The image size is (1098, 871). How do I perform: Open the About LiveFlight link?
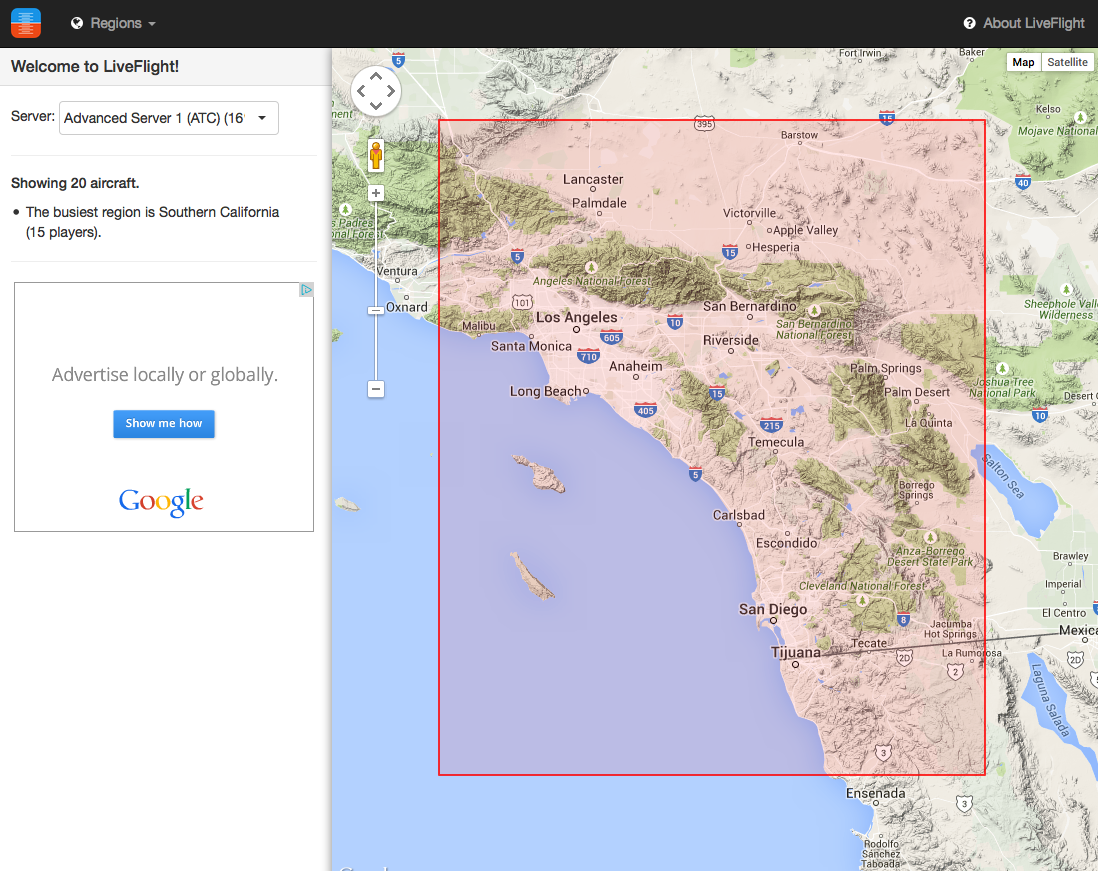[1033, 23]
